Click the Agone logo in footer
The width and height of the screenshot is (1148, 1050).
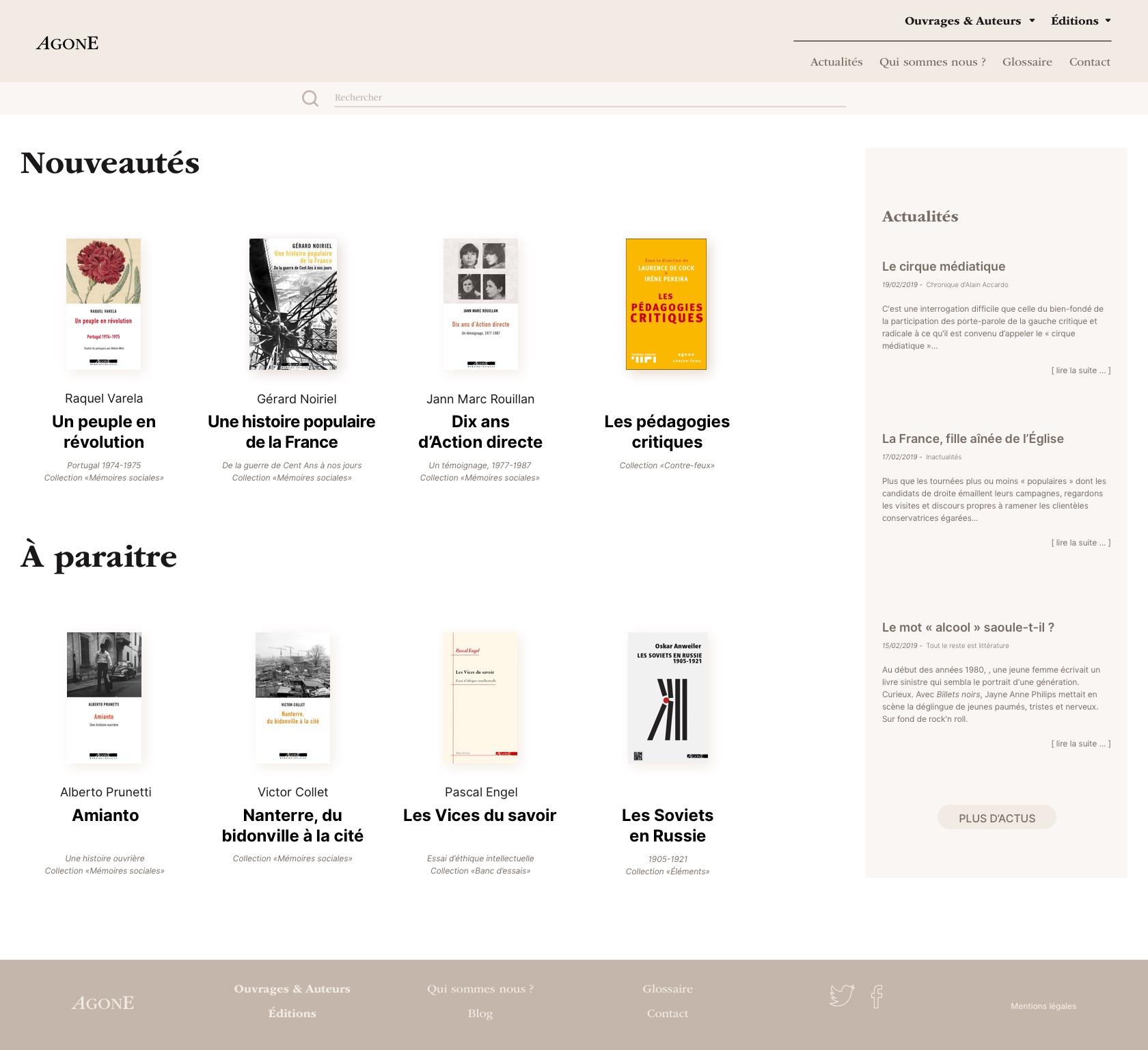pos(103,1003)
